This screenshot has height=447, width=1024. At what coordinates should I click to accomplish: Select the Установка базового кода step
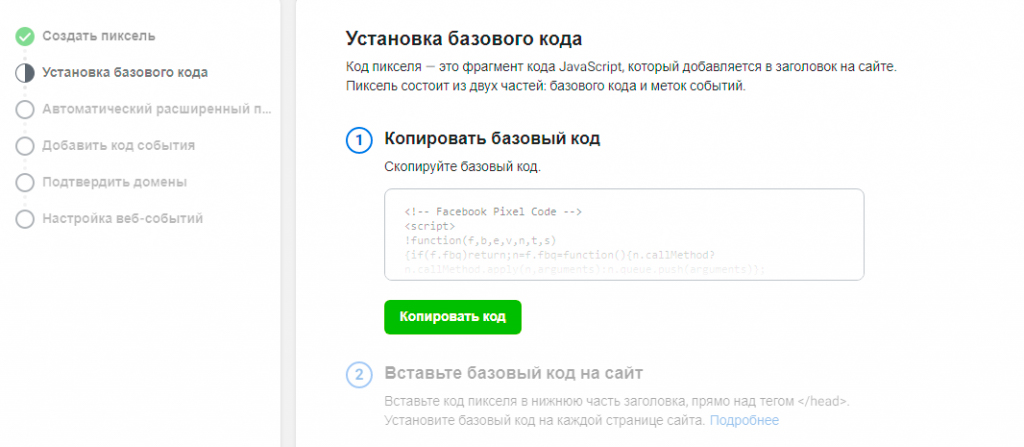tap(125, 73)
